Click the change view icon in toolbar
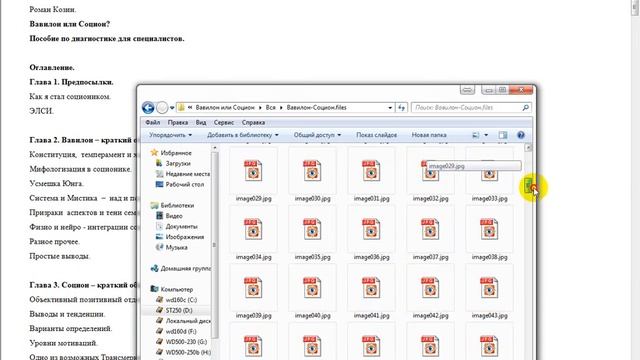 tap(476, 135)
